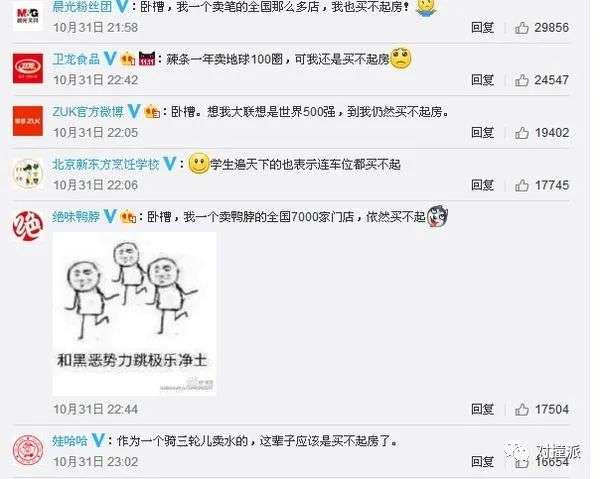Image resolution: width=600 pixels, height=479 pixels.
Task: Open the 绝味鸭脖 username profile link
Action: click(x=76, y=217)
